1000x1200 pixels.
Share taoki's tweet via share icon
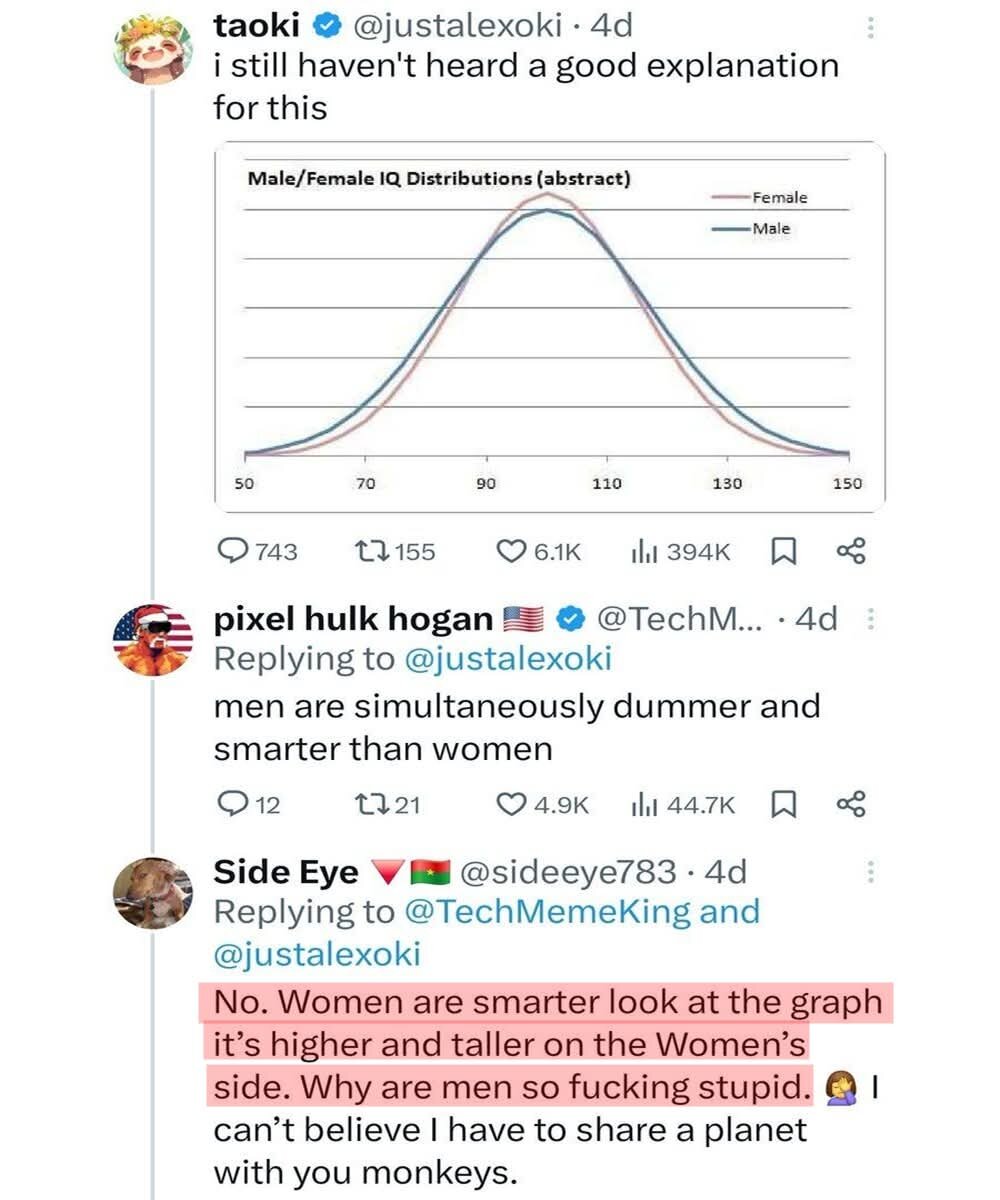point(851,551)
